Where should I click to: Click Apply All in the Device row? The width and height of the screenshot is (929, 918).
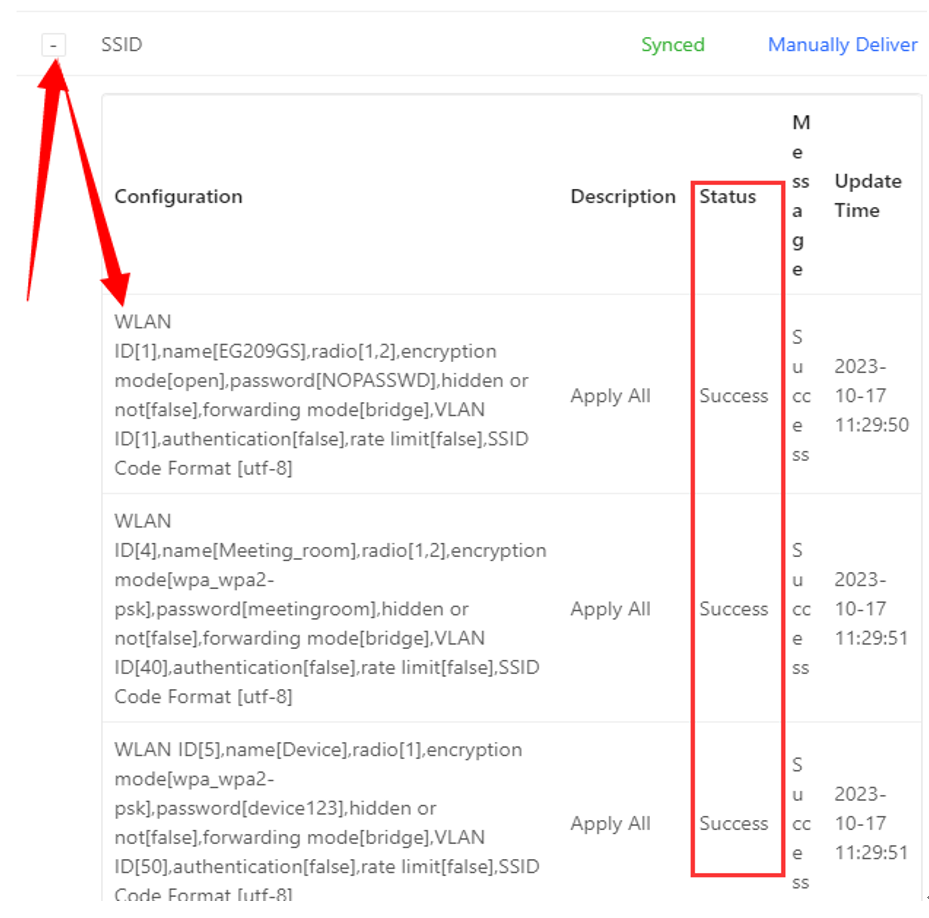click(610, 824)
